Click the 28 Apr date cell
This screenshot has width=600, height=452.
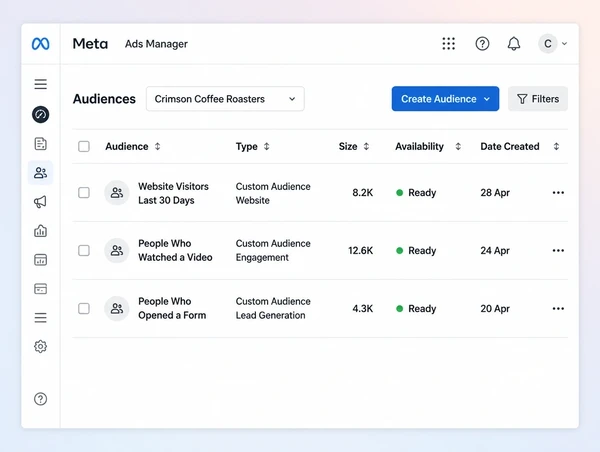(495, 193)
